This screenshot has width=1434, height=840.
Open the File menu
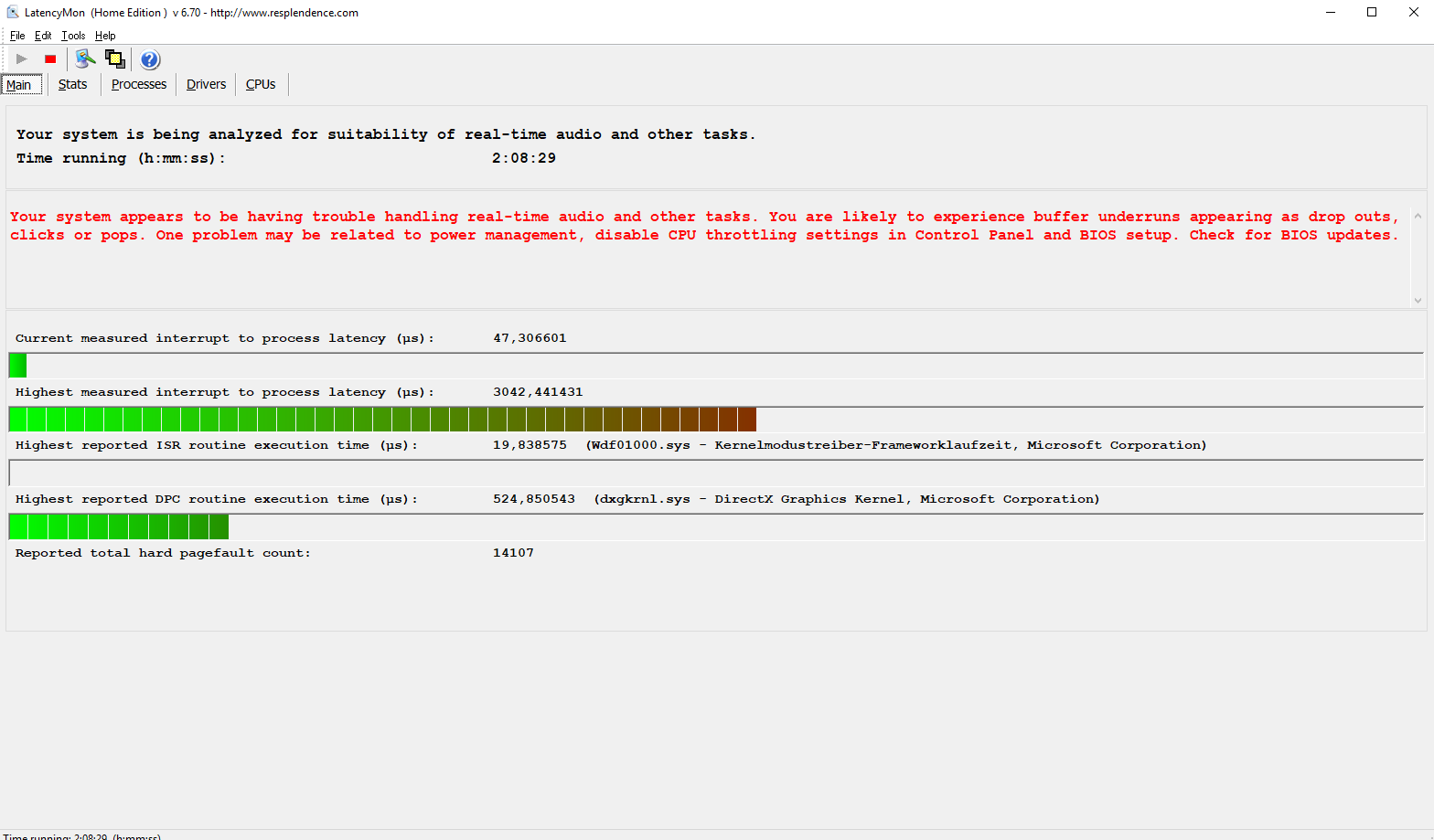[x=17, y=36]
